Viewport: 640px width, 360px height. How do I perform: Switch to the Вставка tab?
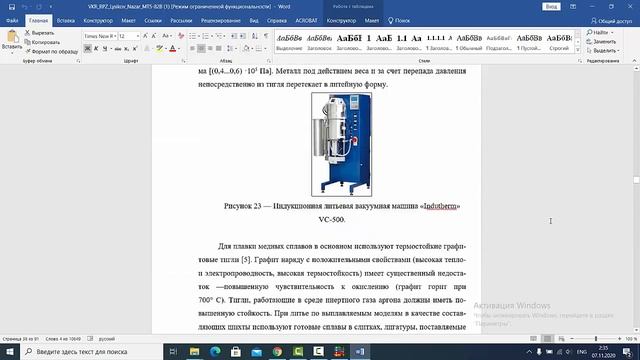[x=66, y=20]
